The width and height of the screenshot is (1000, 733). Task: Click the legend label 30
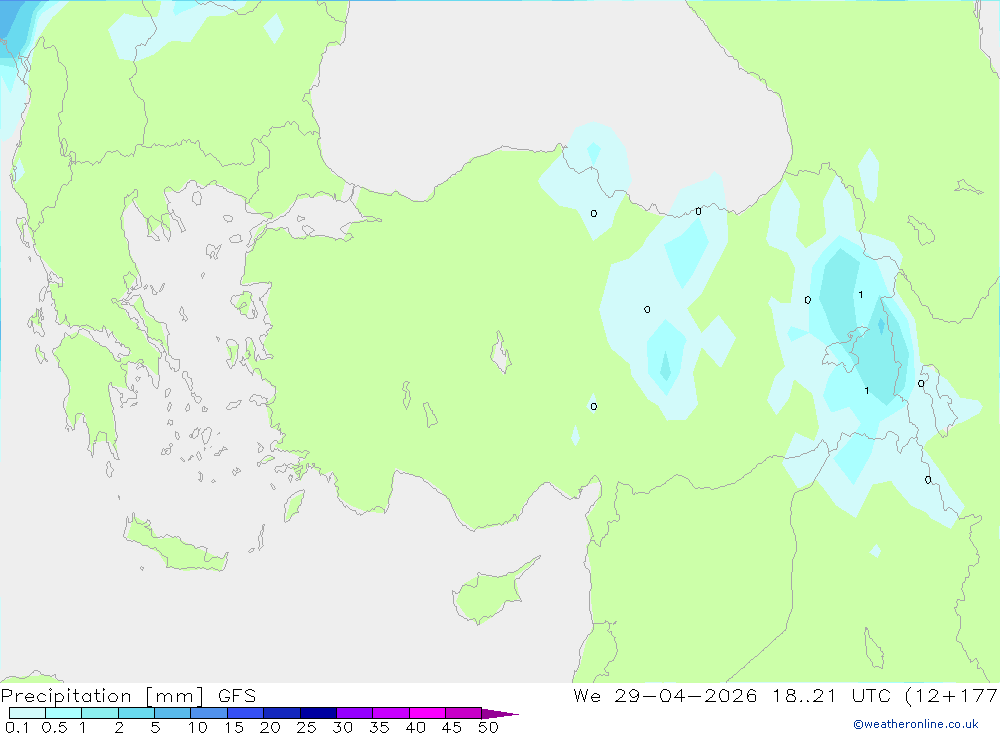[x=343, y=727]
